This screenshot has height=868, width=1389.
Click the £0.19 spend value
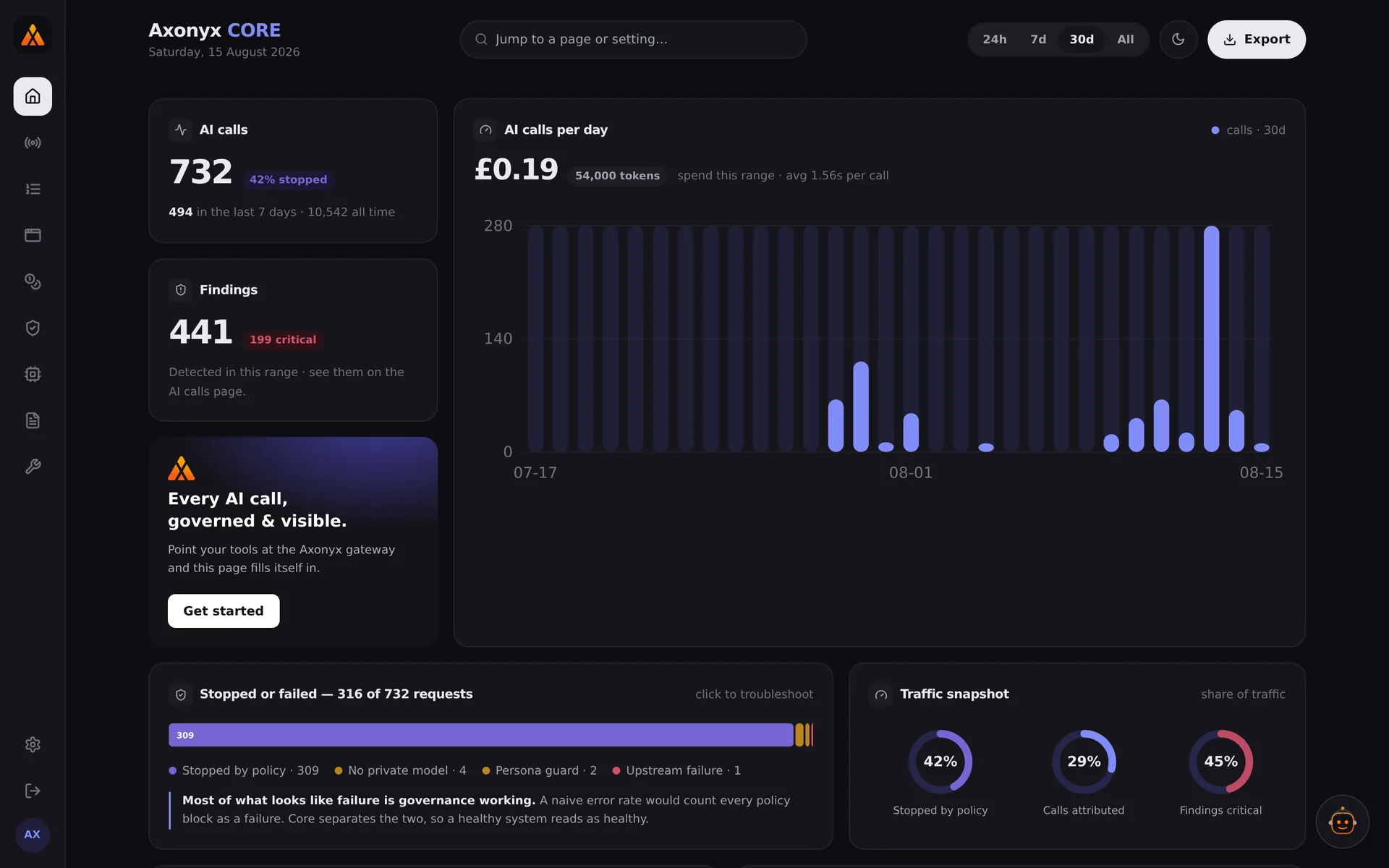point(516,169)
